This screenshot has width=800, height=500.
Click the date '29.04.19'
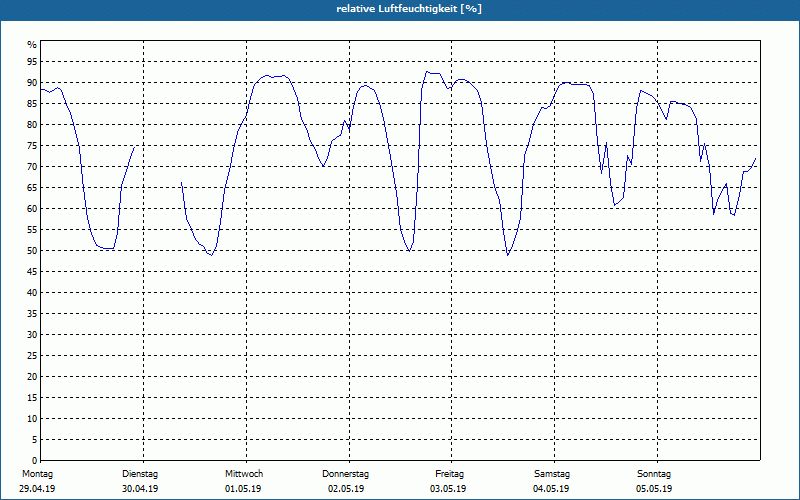coord(37,489)
